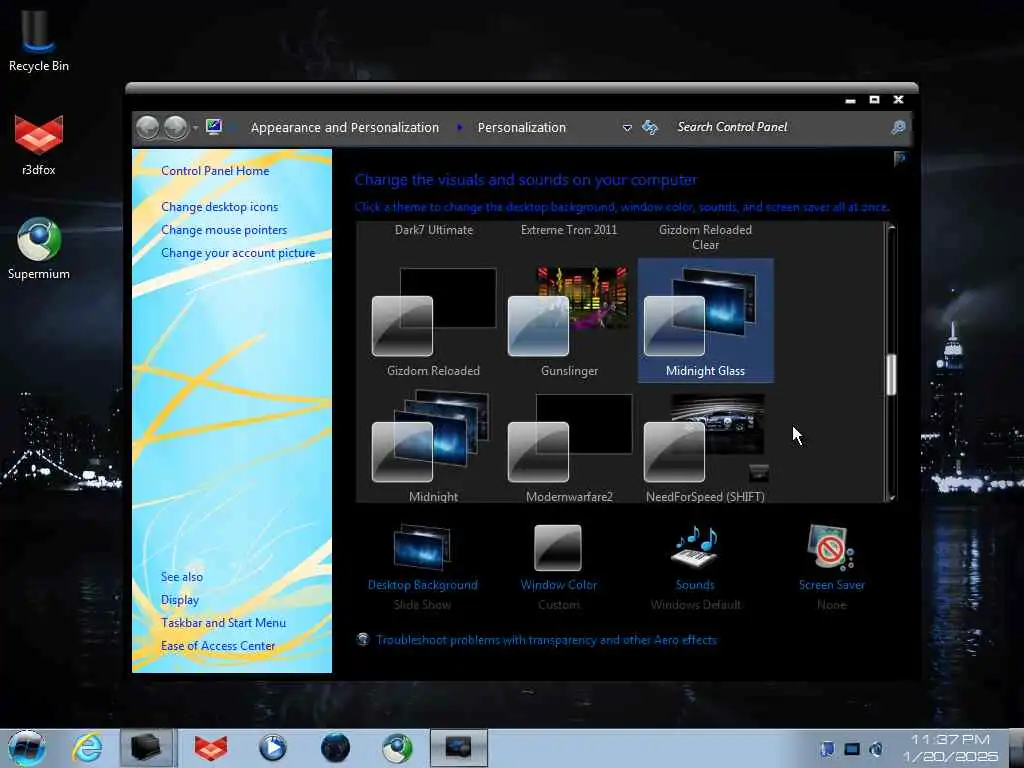Open the r3dfox desktop icon

pyautogui.click(x=39, y=145)
